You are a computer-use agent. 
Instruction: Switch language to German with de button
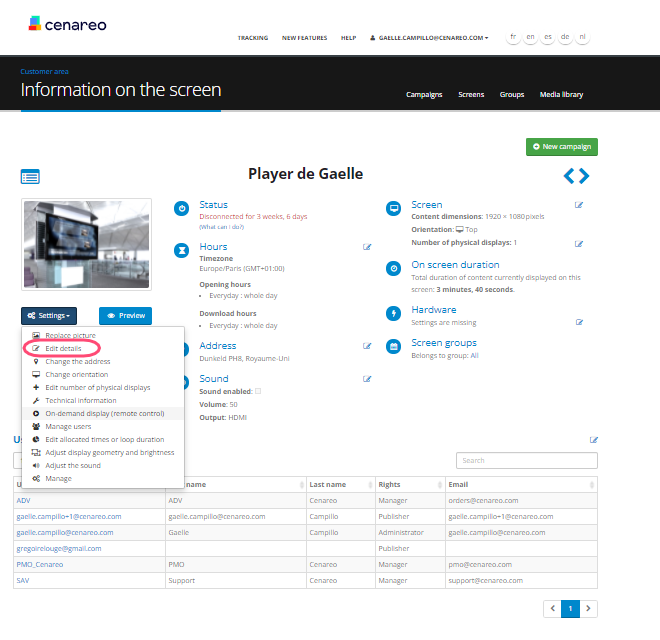click(565, 37)
